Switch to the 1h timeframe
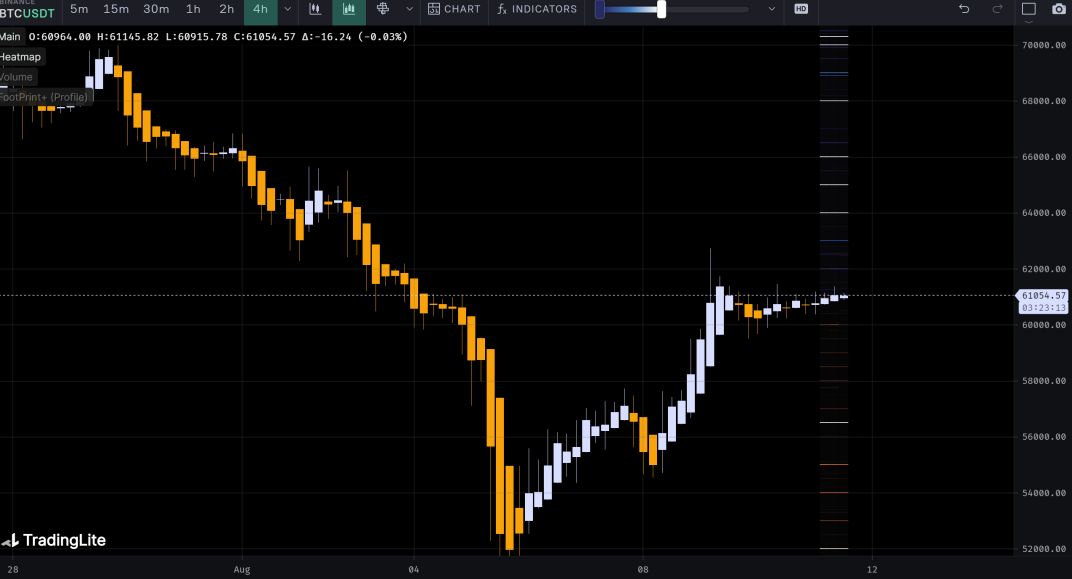This screenshot has width=1072, height=579. point(194,9)
